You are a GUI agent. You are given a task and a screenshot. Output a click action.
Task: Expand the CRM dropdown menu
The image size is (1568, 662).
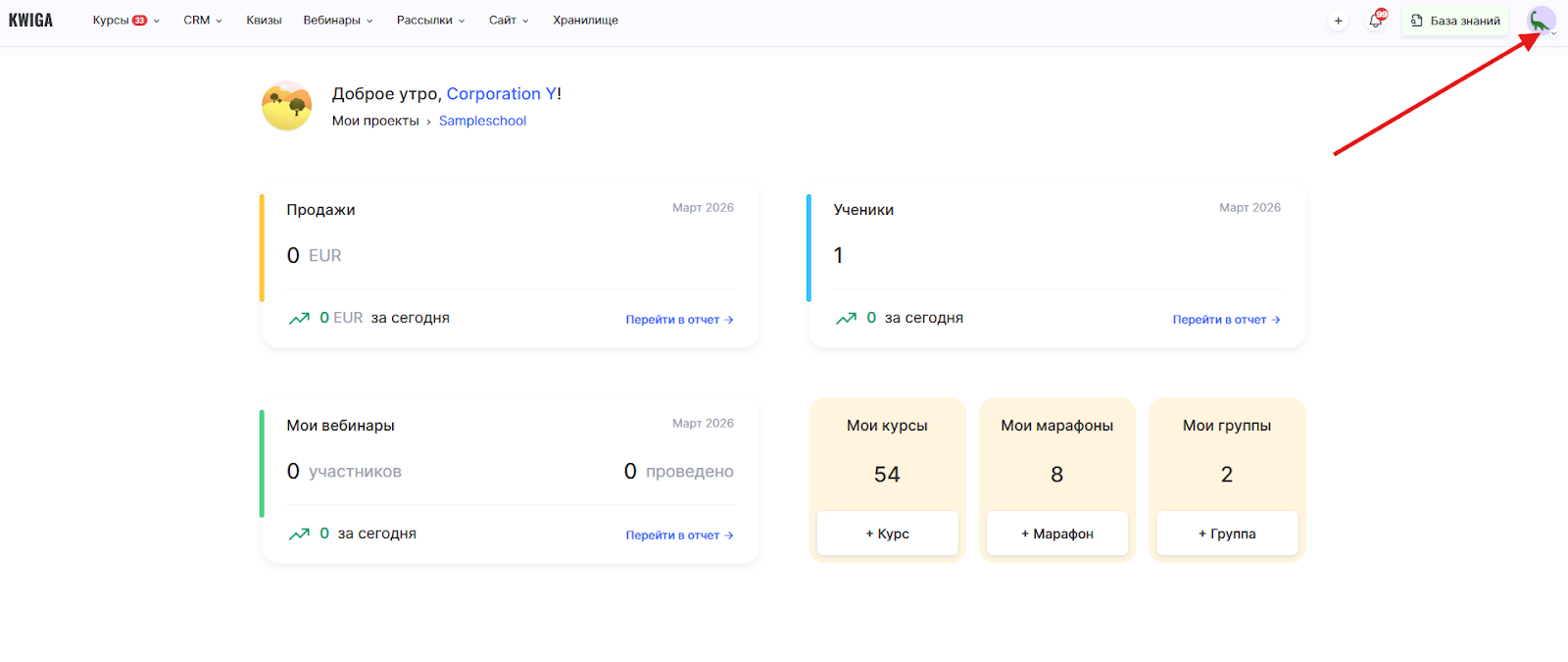tap(203, 21)
